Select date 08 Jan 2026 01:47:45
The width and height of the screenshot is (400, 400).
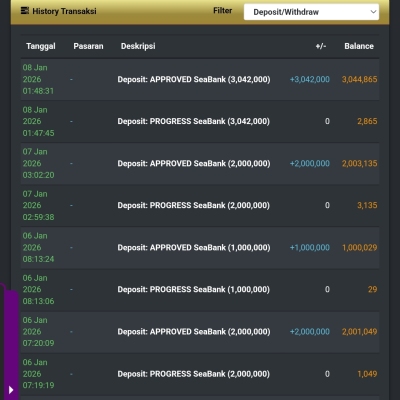coord(38,121)
